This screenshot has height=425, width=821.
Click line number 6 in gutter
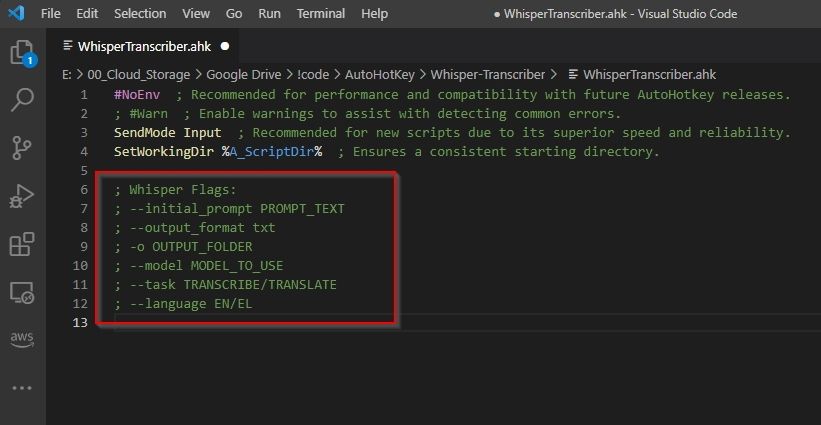(x=84, y=189)
